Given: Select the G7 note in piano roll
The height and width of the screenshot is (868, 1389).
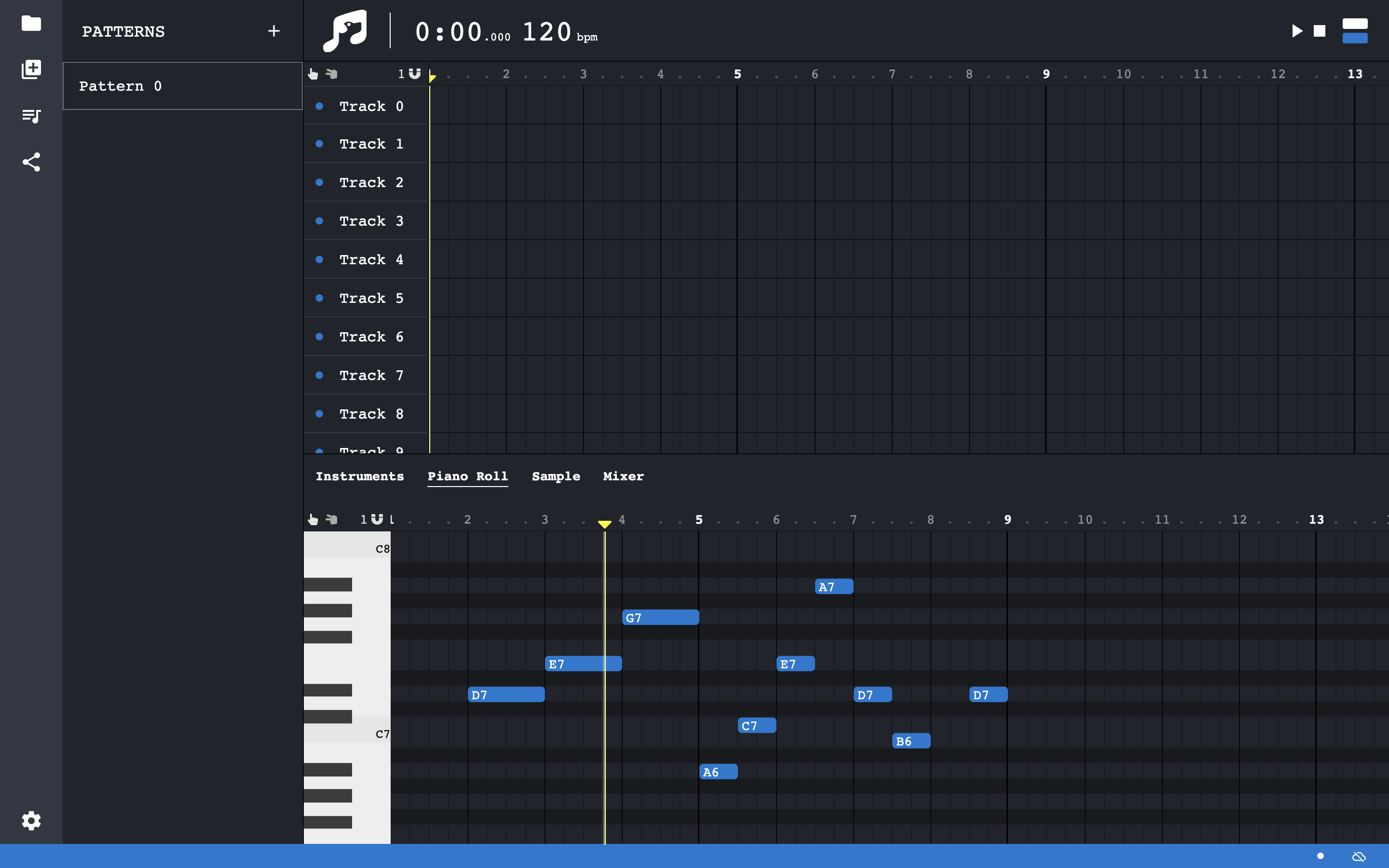Looking at the screenshot, I should coord(661,618).
